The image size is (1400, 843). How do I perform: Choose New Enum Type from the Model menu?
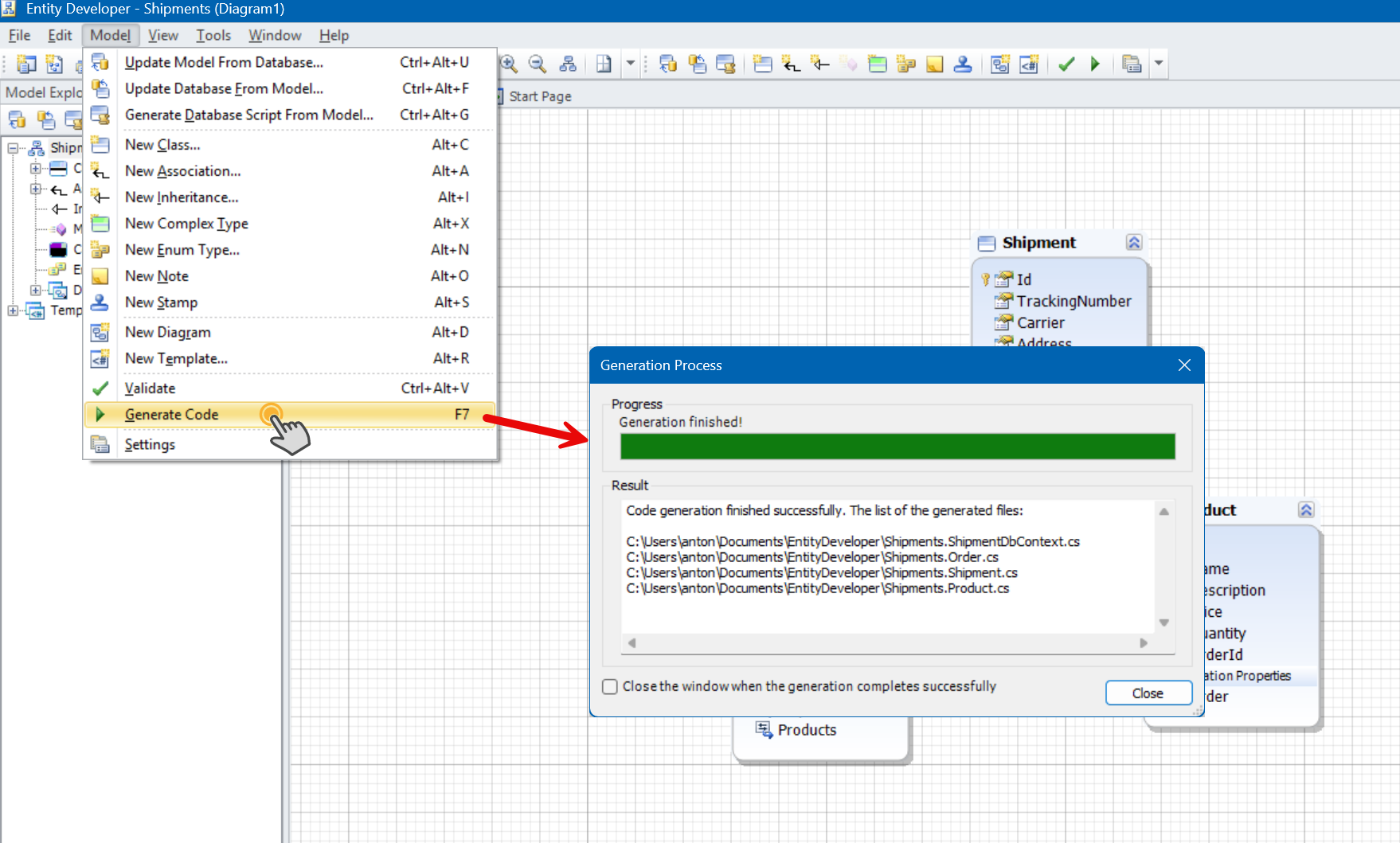tap(182, 249)
